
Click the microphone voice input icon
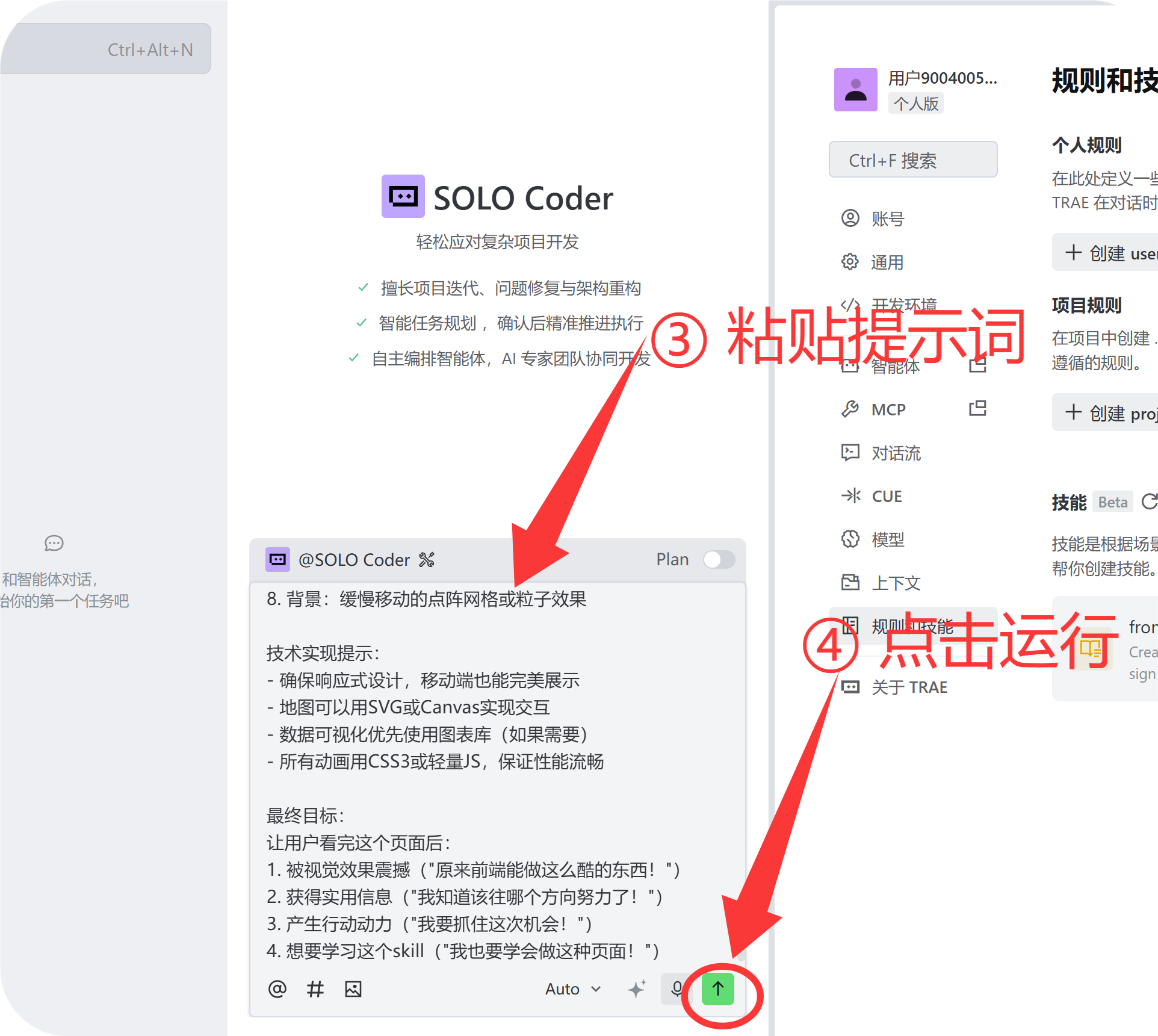(x=677, y=988)
